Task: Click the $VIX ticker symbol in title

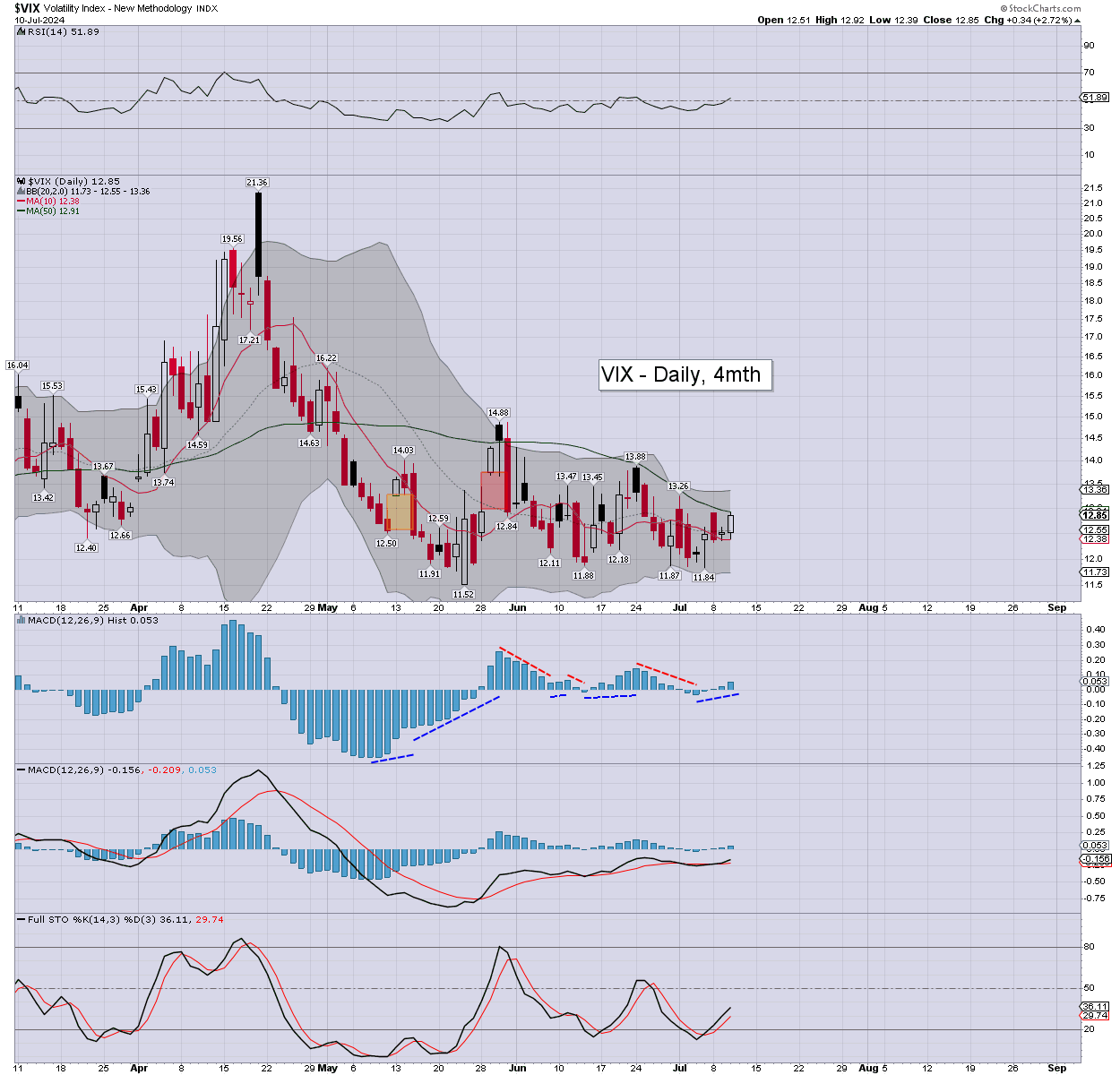Action: pos(29,8)
